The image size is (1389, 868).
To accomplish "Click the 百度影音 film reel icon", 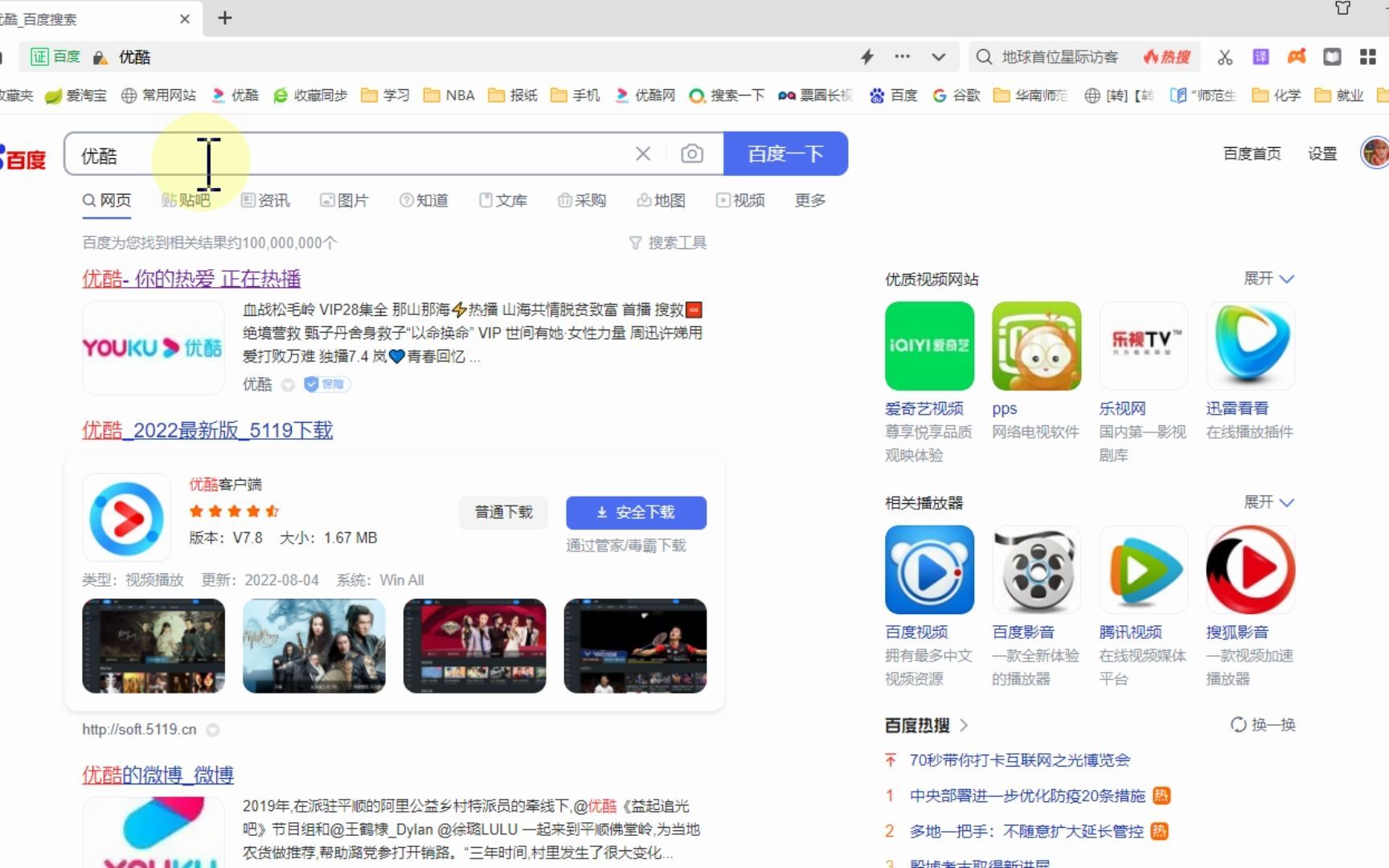I will pos(1036,570).
